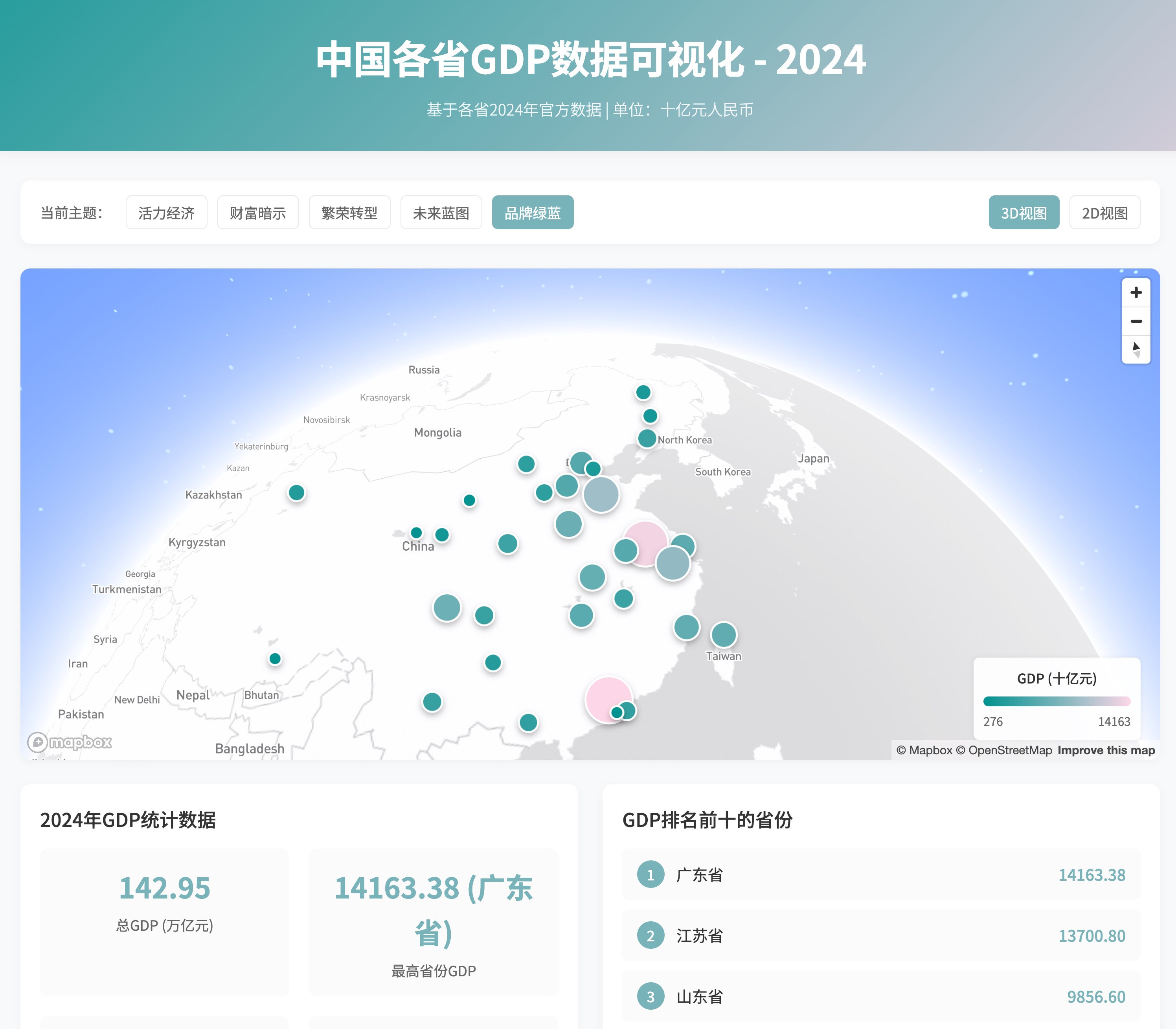Zoom in the map with plus
The height and width of the screenshot is (1029, 1176).
coord(1136,292)
